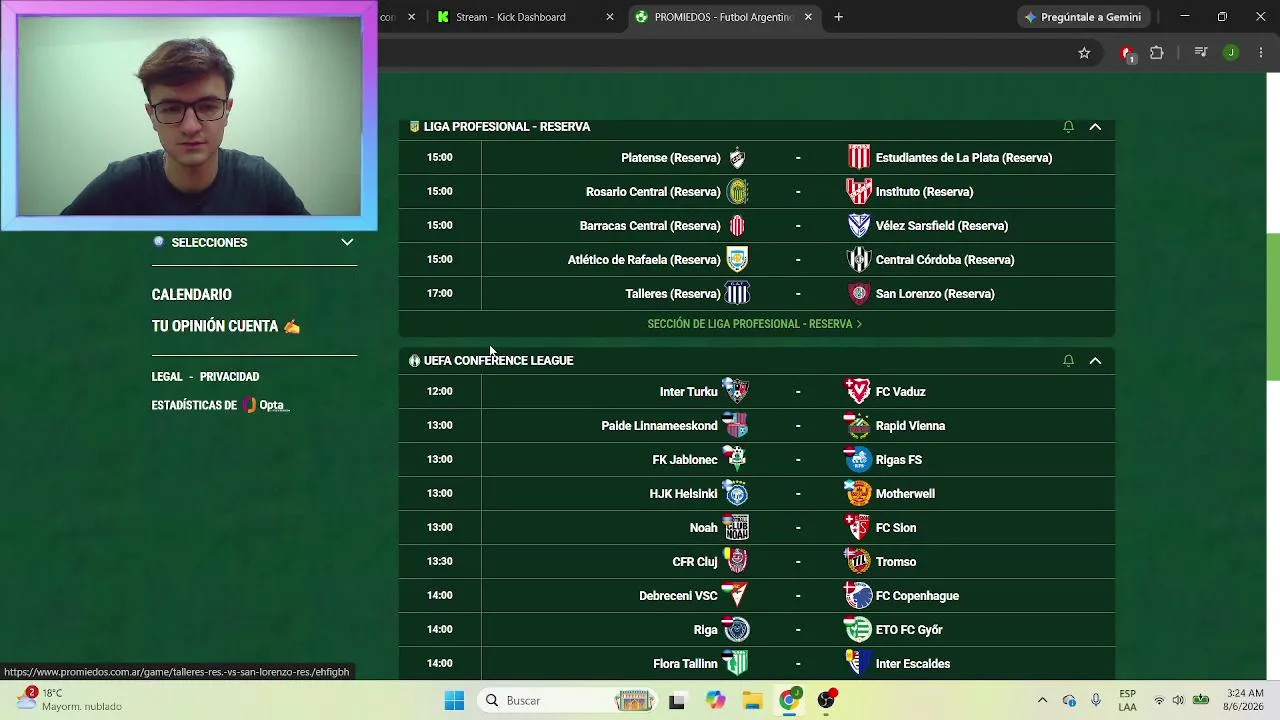Image resolution: width=1280 pixels, height=720 pixels.
Task: Go to SECCIÓN DE LIGA PROFESIONAL - RESERVA
Action: [755, 324]
